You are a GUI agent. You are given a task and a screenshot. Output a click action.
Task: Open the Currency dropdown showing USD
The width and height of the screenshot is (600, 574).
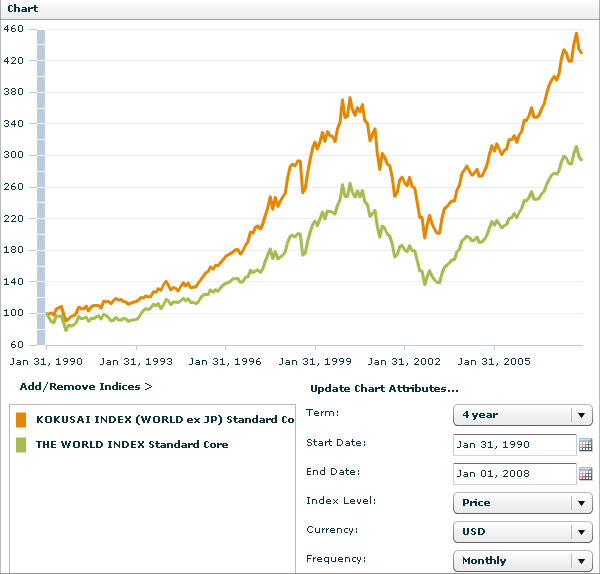click(523, 532)
